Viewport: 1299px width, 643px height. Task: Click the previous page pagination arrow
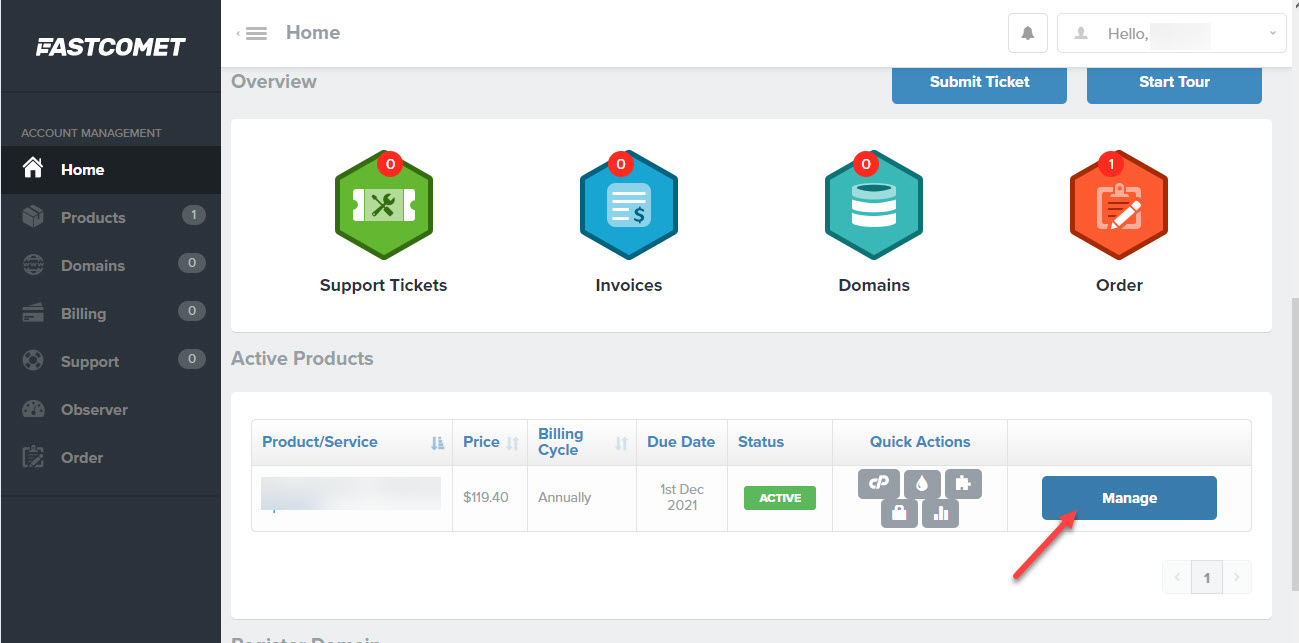click(1177, 578)
